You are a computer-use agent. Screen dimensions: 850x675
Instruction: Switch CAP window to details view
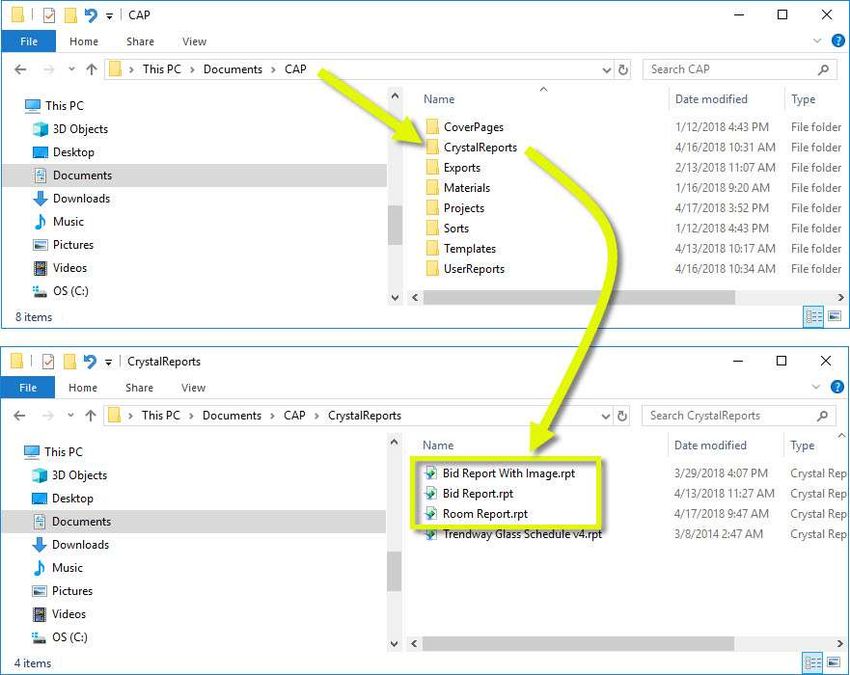pos(813,316)
